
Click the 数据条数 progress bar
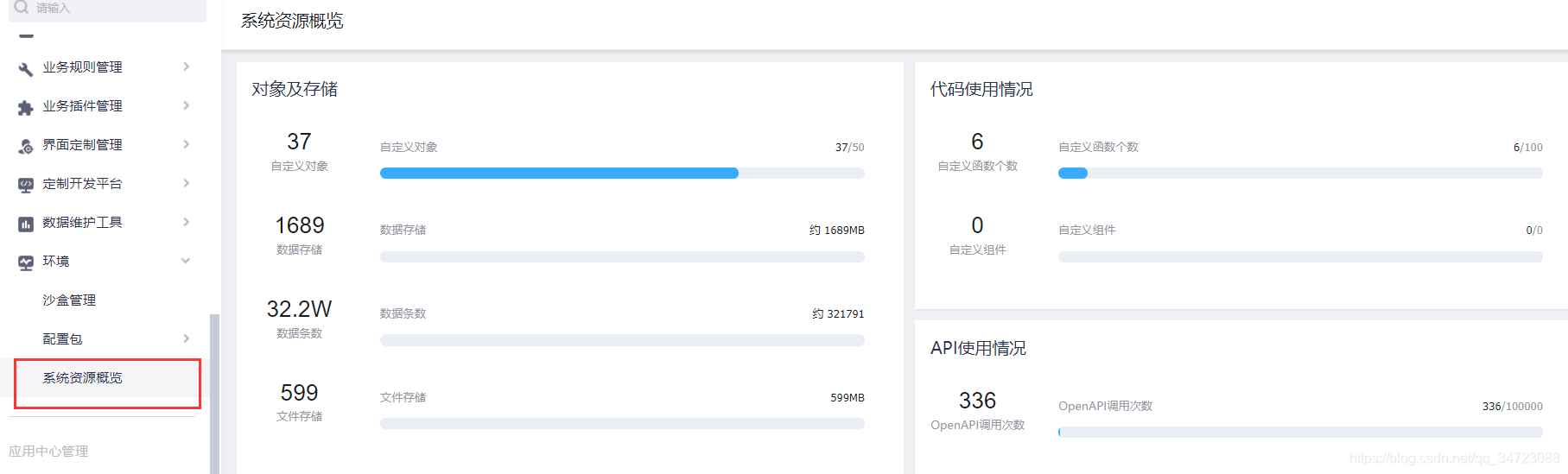pyautogui.click(x=622, y=340)
